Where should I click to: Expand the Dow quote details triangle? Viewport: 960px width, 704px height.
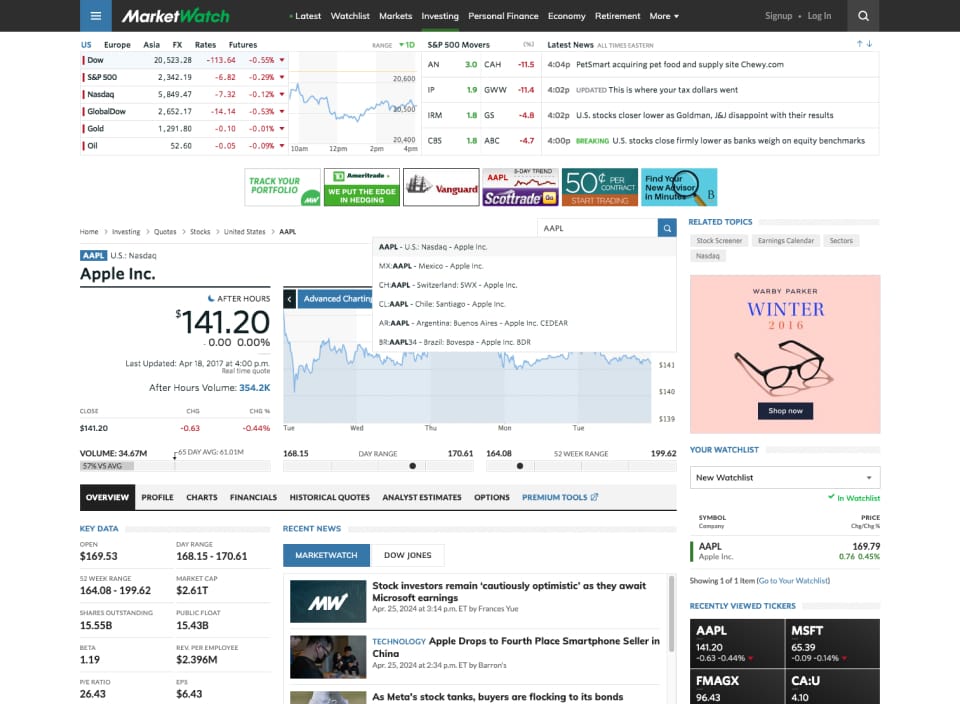pyautogui.click(x=282, y=61)
